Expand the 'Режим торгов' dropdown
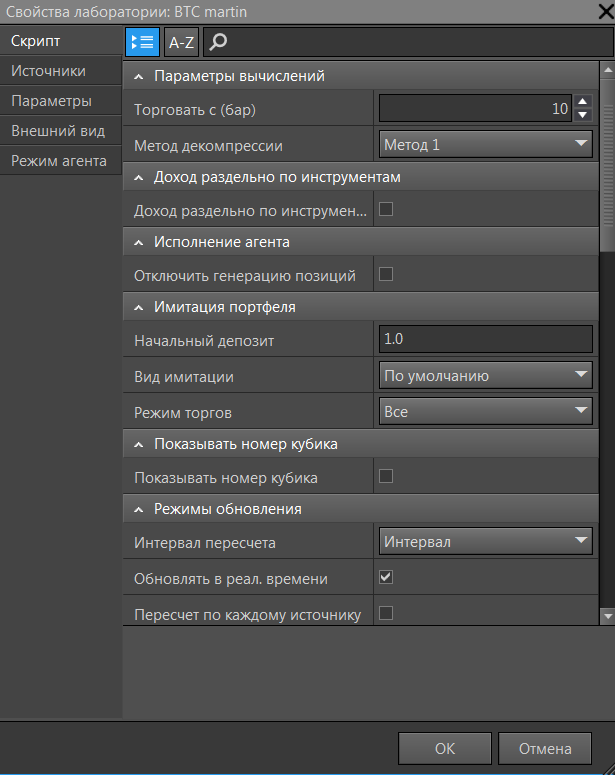 (x=486, y=411)
